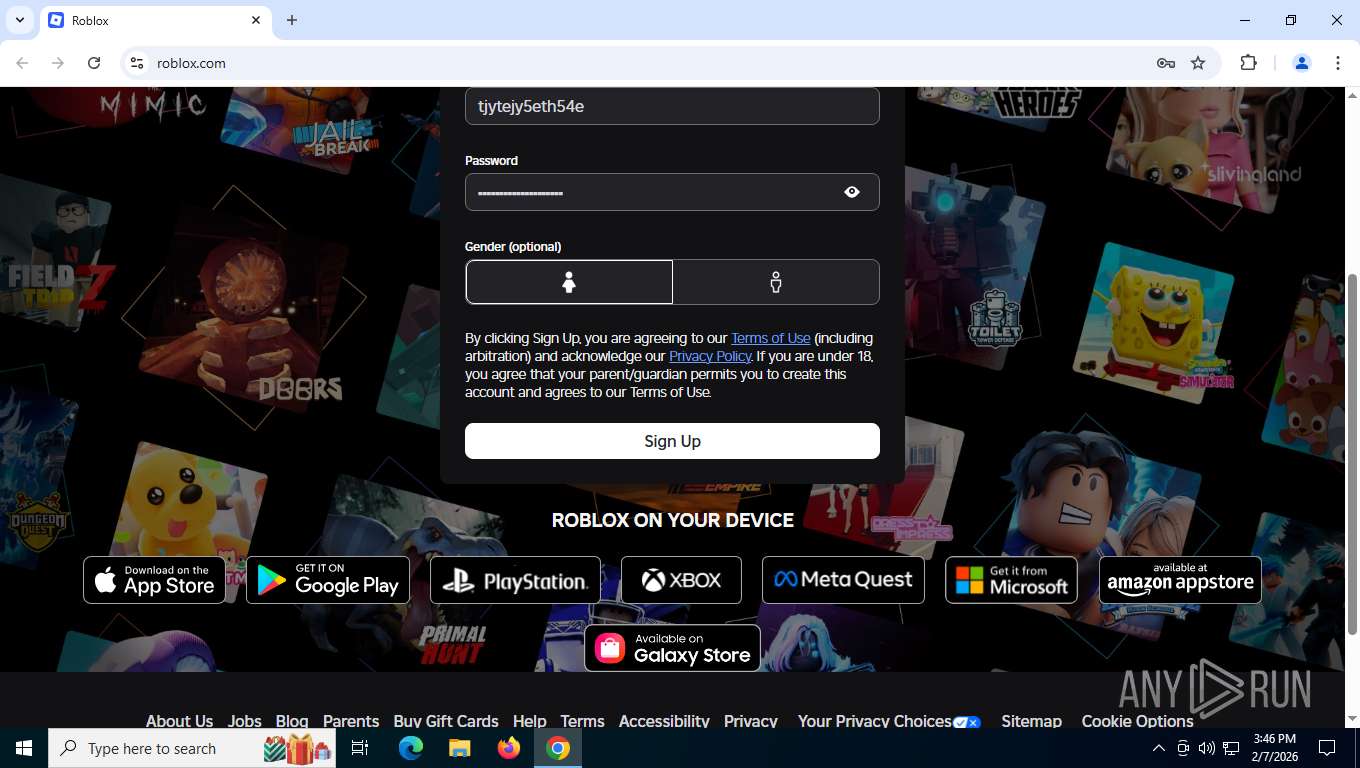Open the Galaxy Store badge

pyautogui.click(x=672, y=648)
